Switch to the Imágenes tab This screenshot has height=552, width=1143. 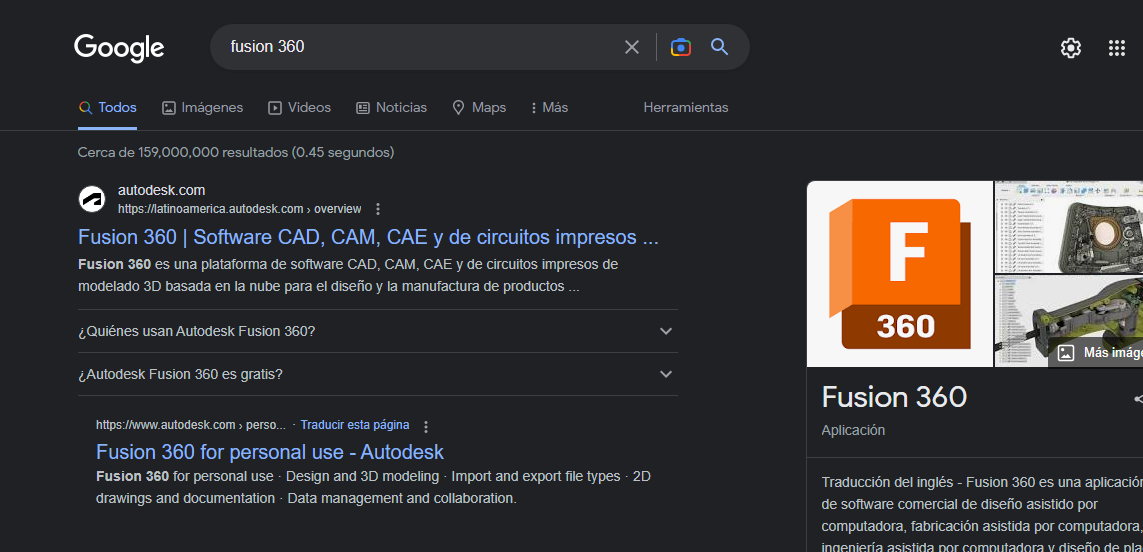[203, 107]
